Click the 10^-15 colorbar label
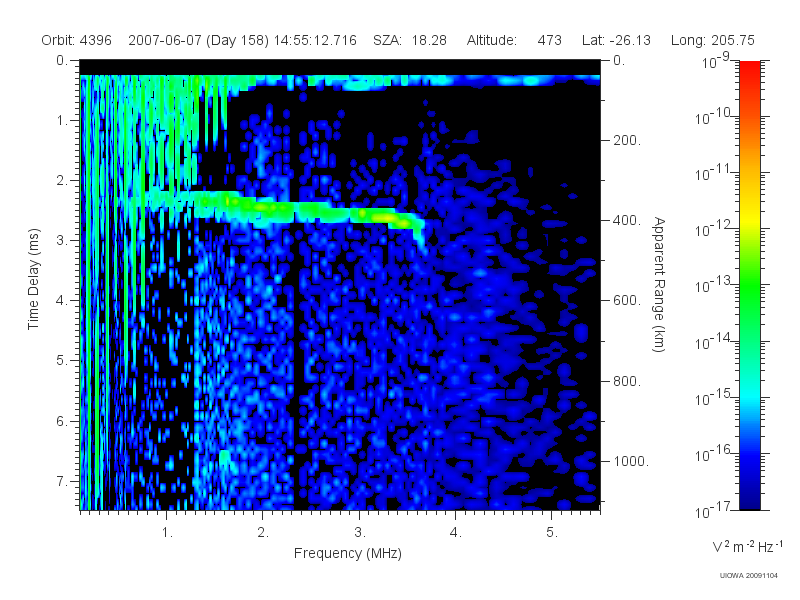This screenshot has width=800, height=600. [713, 397]
